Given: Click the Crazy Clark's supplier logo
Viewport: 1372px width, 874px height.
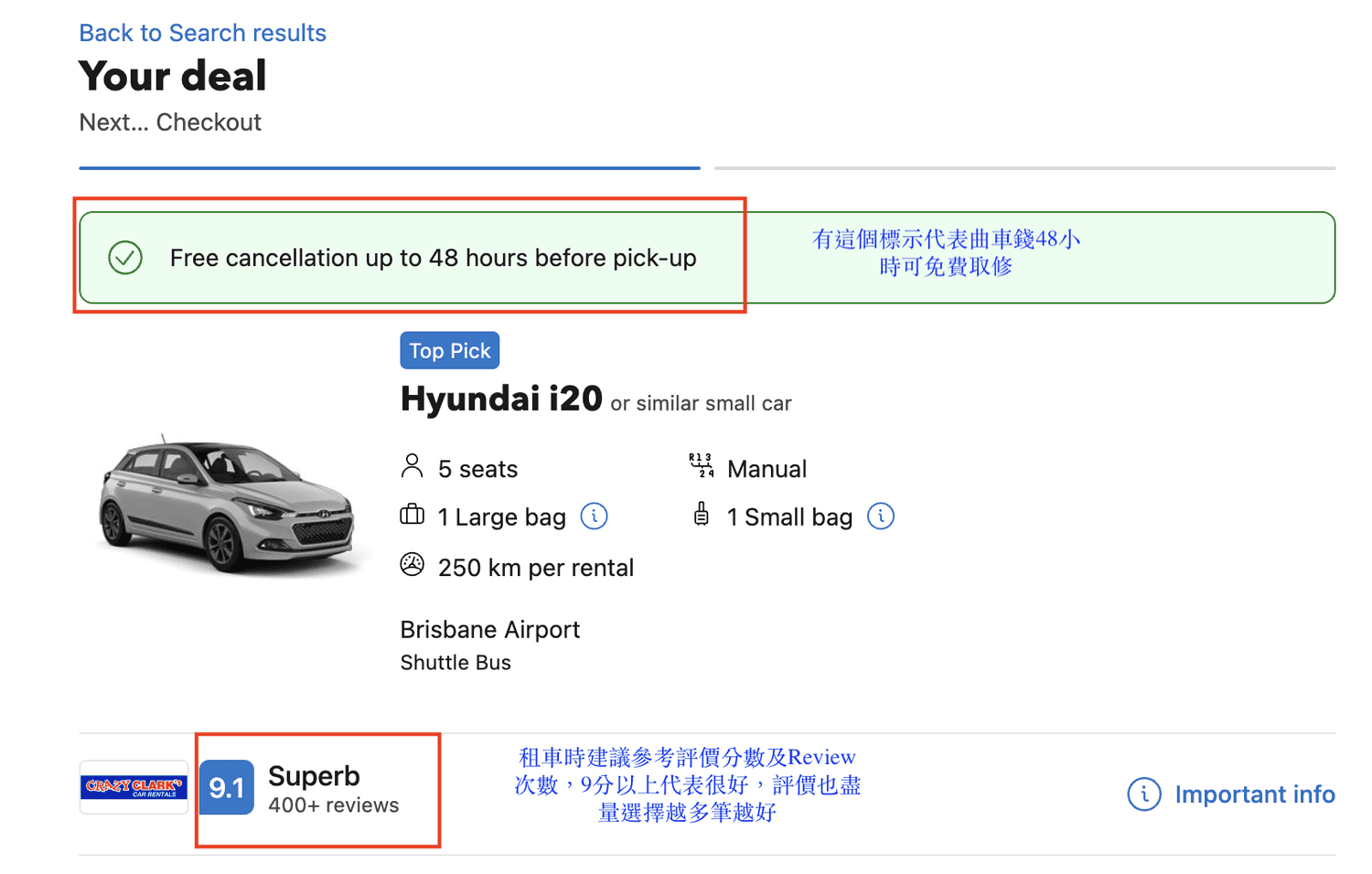Looking at the screenshot, I should [x=134, y=787].
